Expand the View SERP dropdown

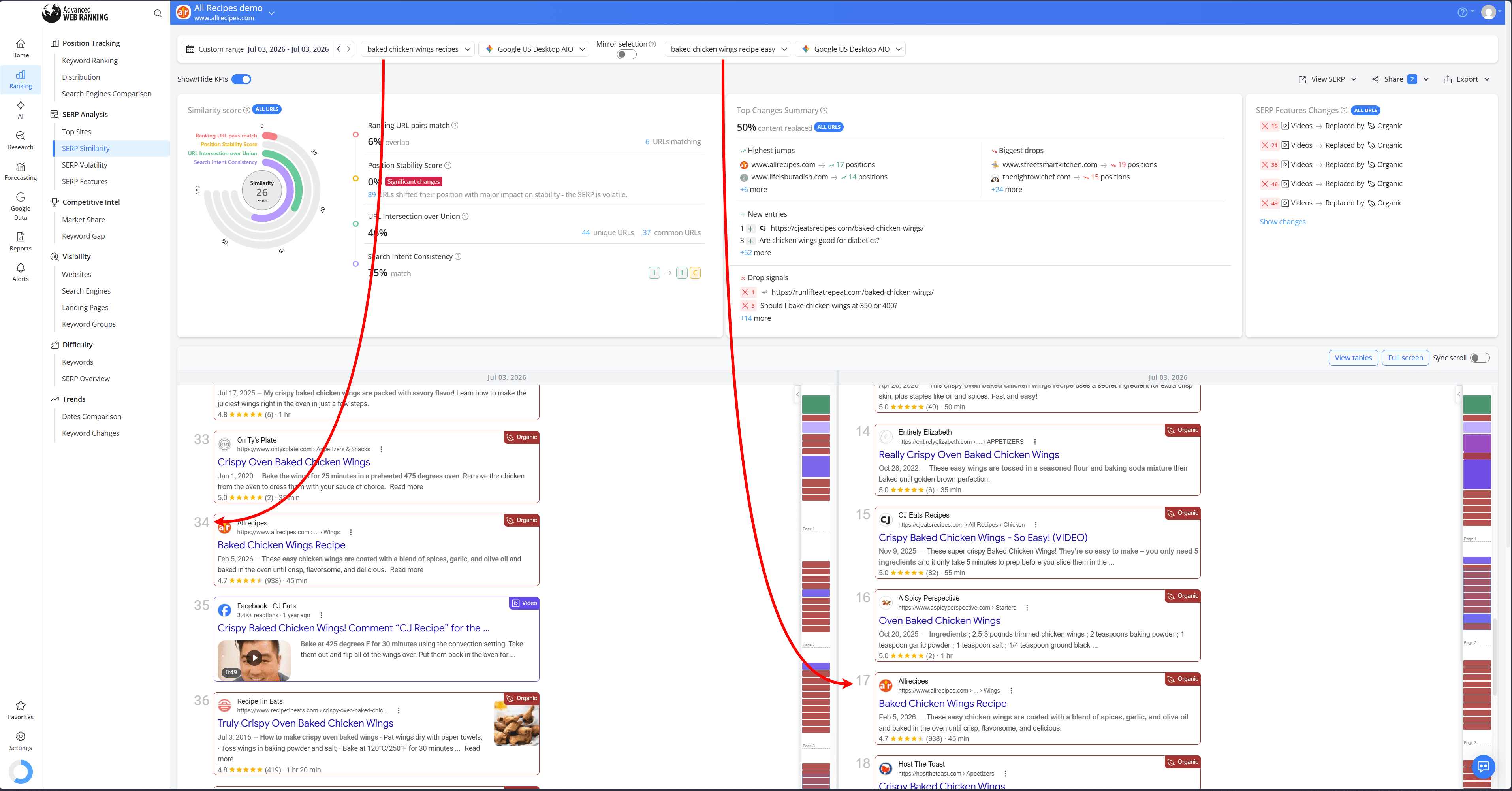1327,79
